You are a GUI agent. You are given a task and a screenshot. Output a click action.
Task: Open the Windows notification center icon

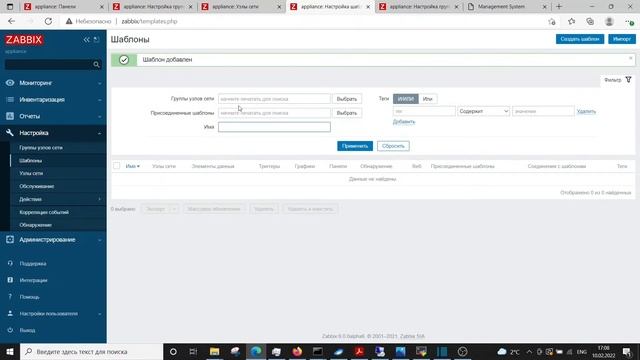pyautogui.click(x=627, y=351)
